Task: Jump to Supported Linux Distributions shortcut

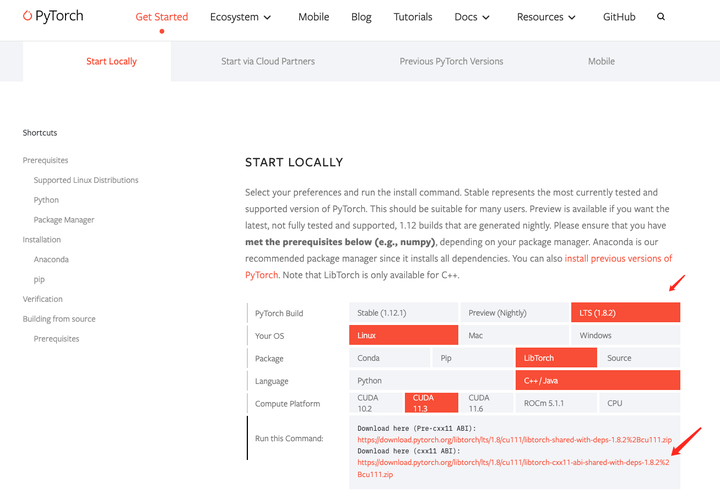Action: [x=86, y=180]
